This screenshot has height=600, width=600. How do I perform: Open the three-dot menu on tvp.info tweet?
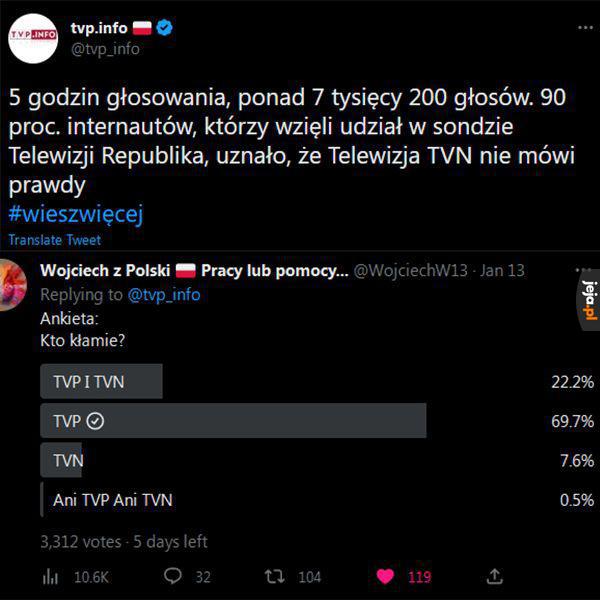[x=585, y=28]
